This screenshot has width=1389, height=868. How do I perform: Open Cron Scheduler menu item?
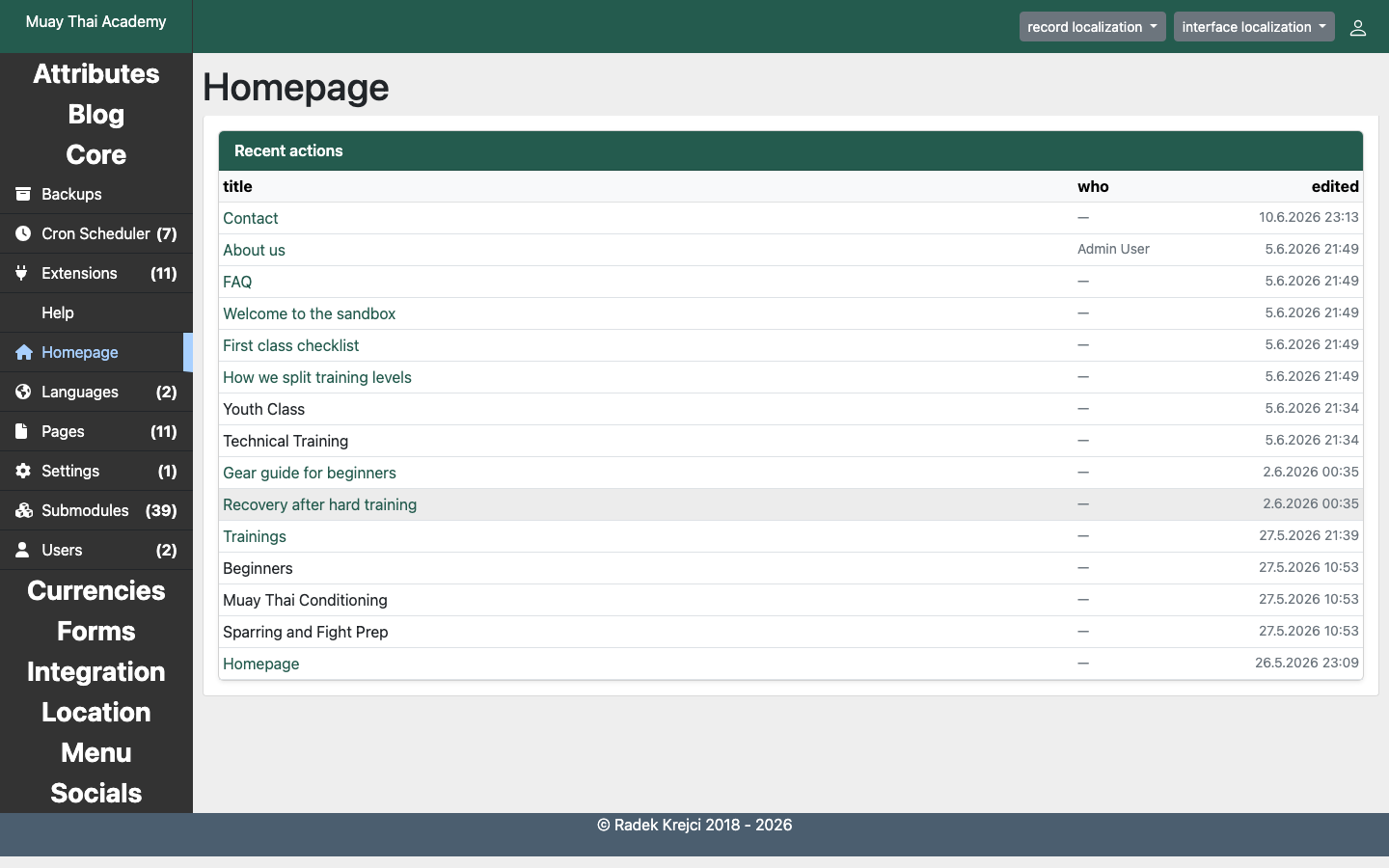96,233
